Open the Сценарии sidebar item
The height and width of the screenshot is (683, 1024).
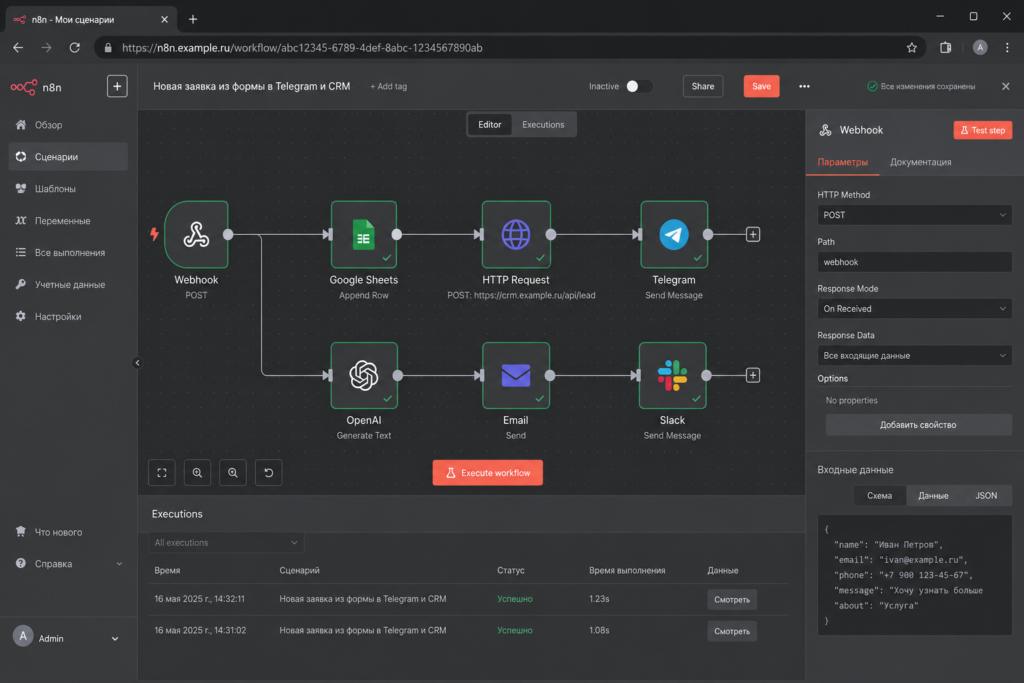pyautogui.click(x=68, y=157)
